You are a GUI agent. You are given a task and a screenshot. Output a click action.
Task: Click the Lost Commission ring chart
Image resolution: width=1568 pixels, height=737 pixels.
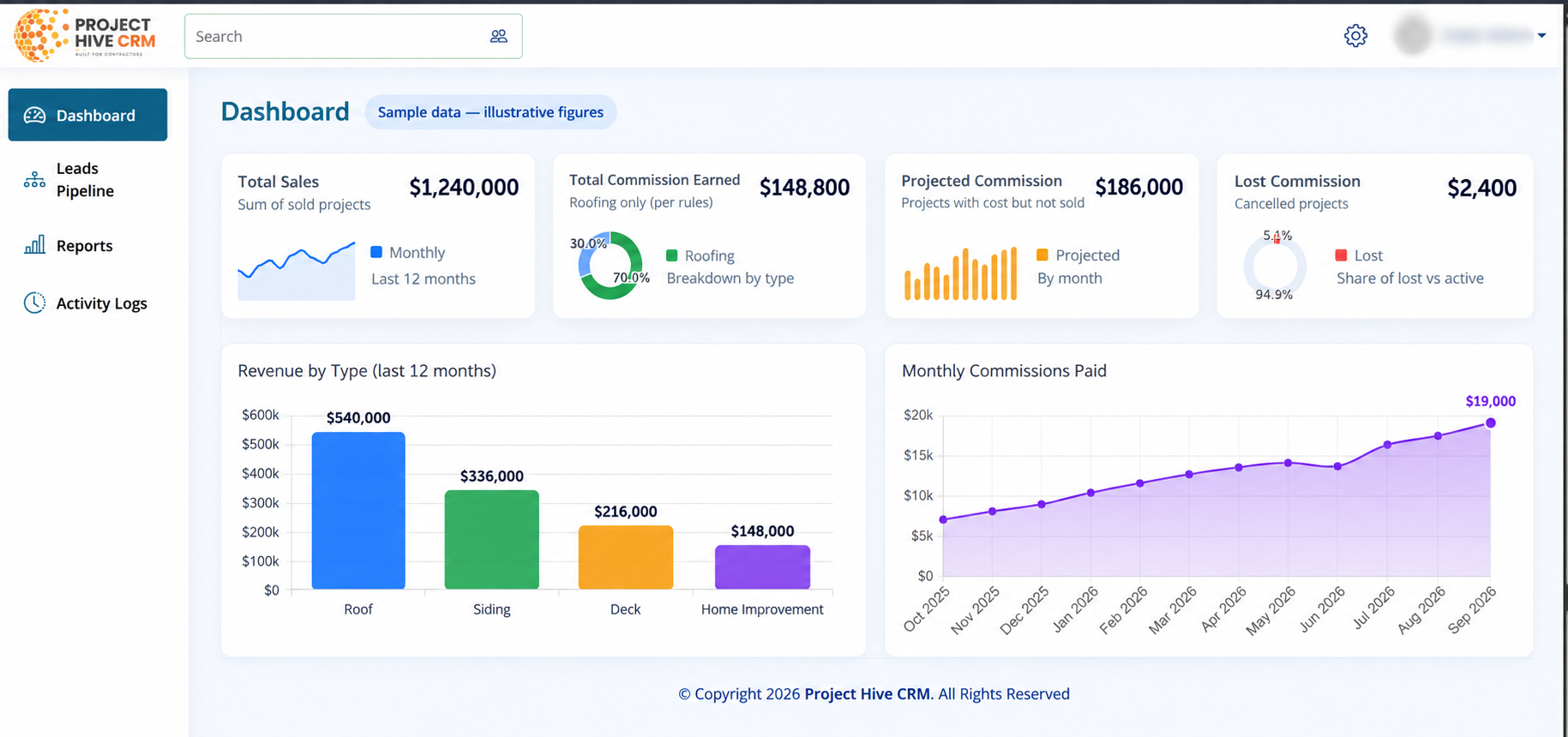[x=1275, y=266]
